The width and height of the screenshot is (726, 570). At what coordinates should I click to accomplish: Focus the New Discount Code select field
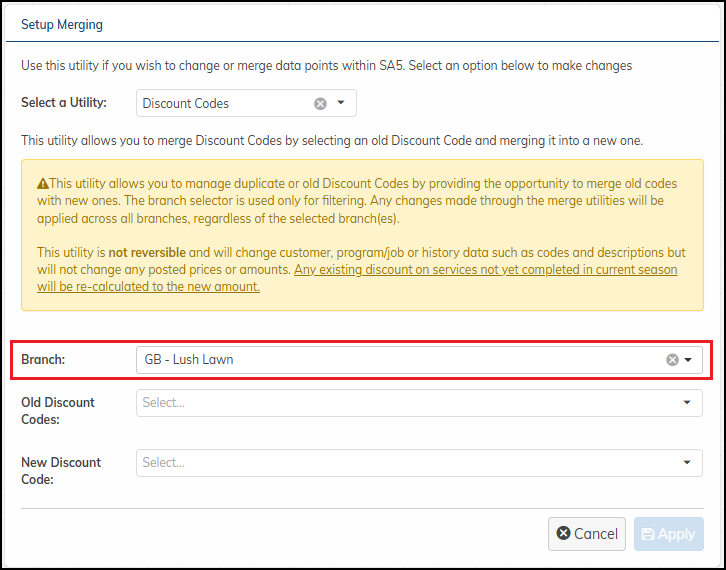point(400,463)
